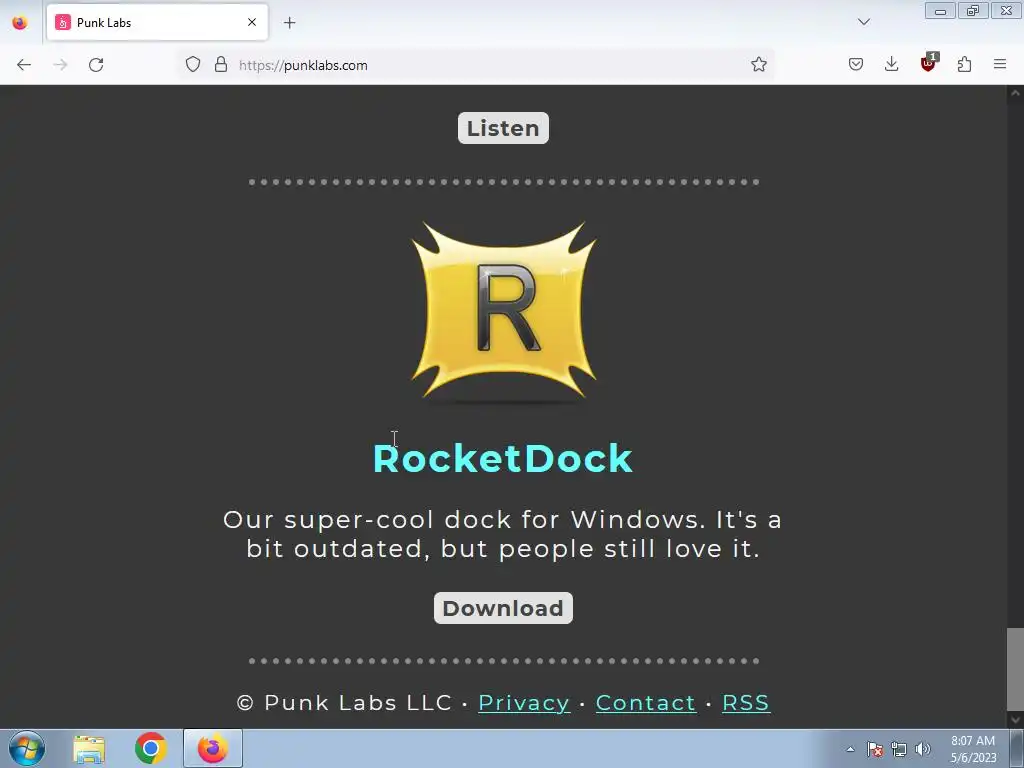Open the Downloads panel icon

891,64
